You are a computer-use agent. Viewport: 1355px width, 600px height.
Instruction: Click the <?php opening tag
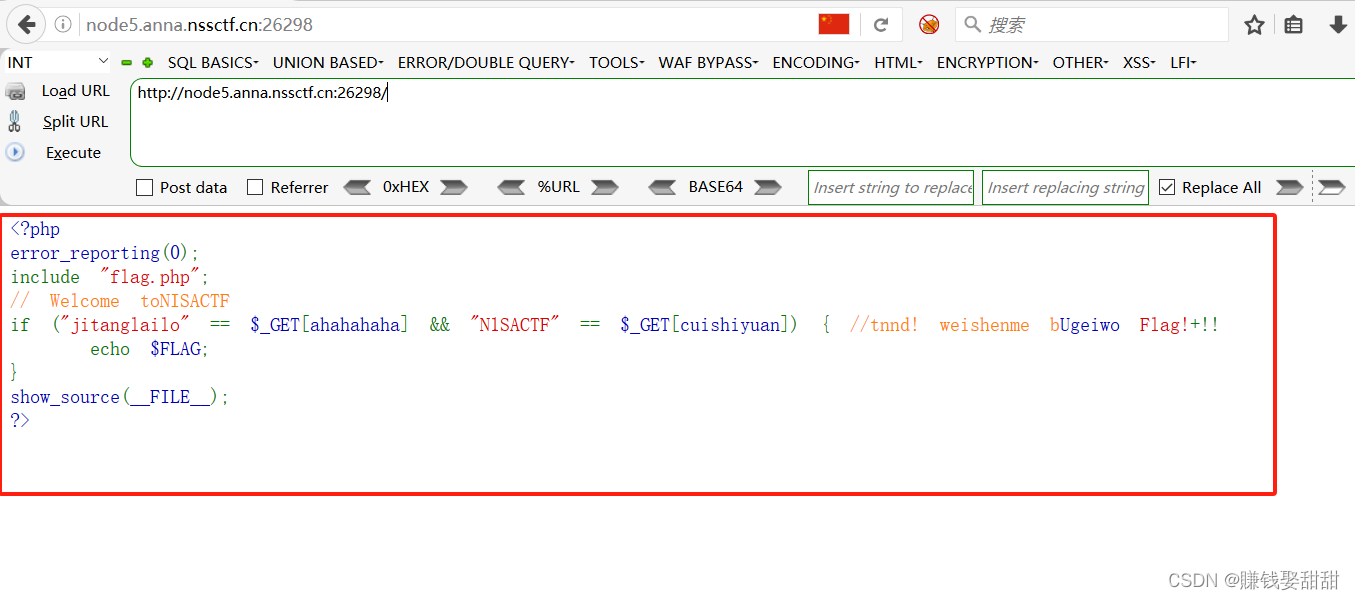pos(35,229)
